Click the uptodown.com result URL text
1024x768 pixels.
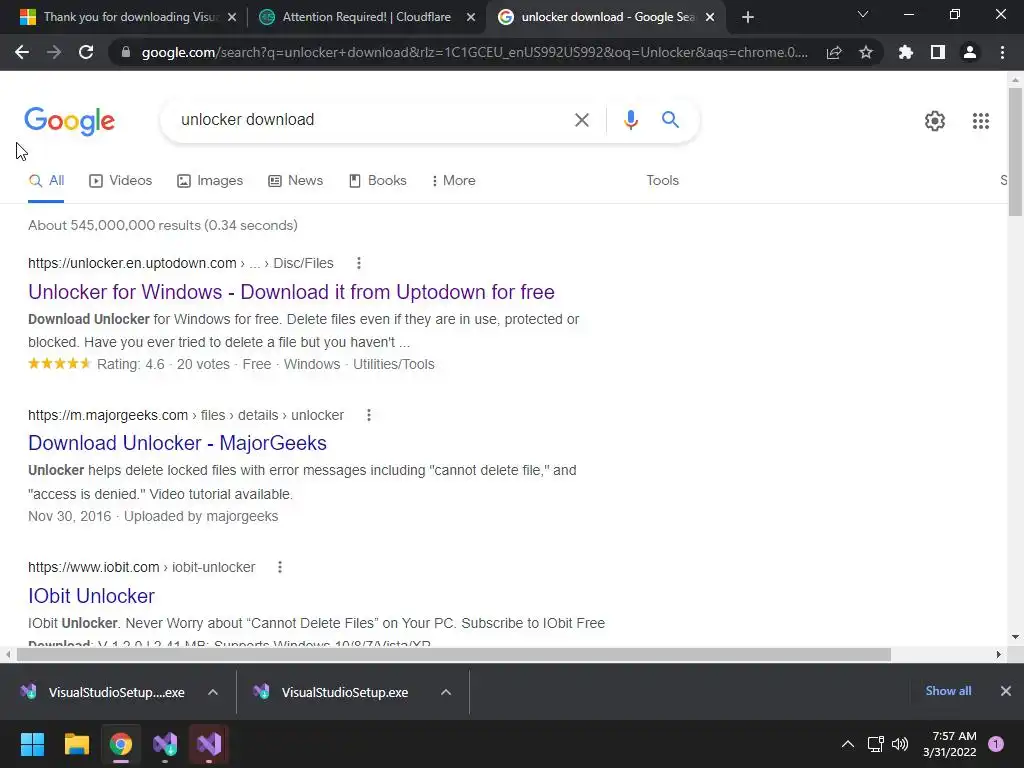132,263
